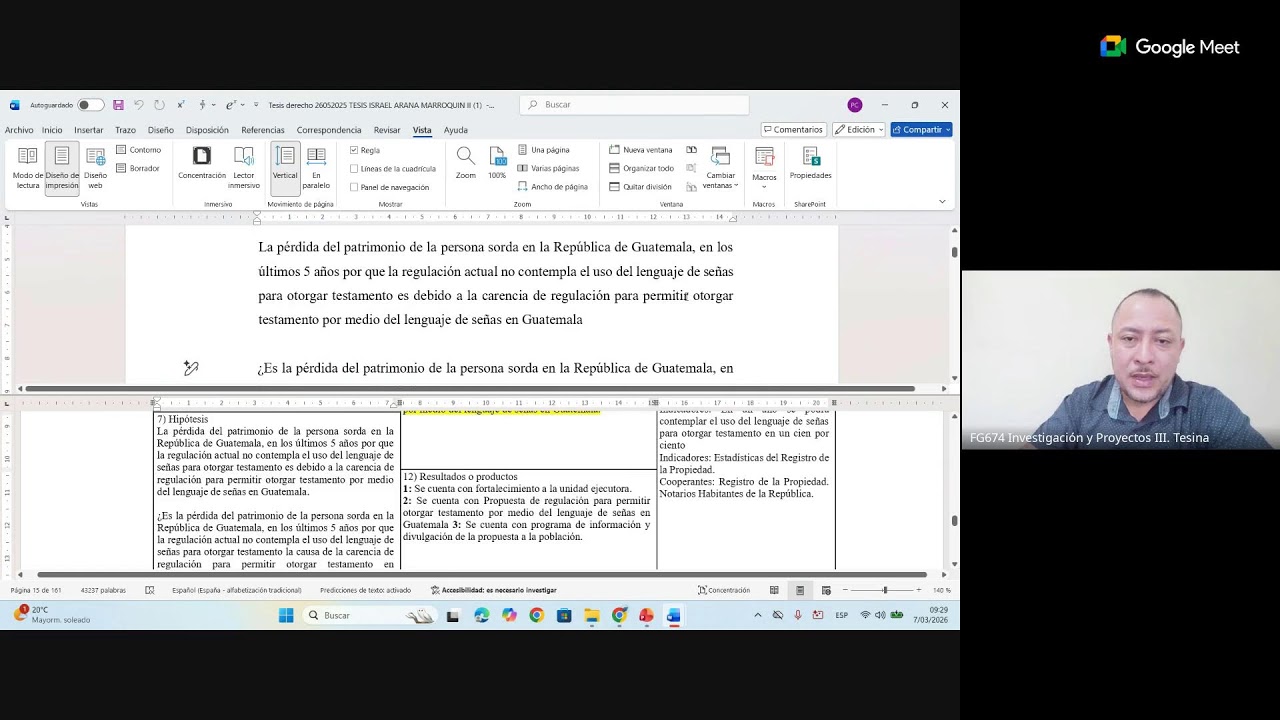Select En paralelo page movement
Screen dimensions: 1280x720
click(x=316, y=168)
